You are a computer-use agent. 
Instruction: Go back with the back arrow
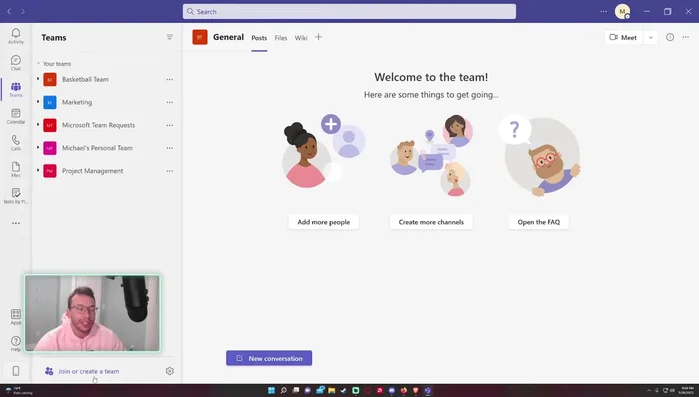pos(9,12)
